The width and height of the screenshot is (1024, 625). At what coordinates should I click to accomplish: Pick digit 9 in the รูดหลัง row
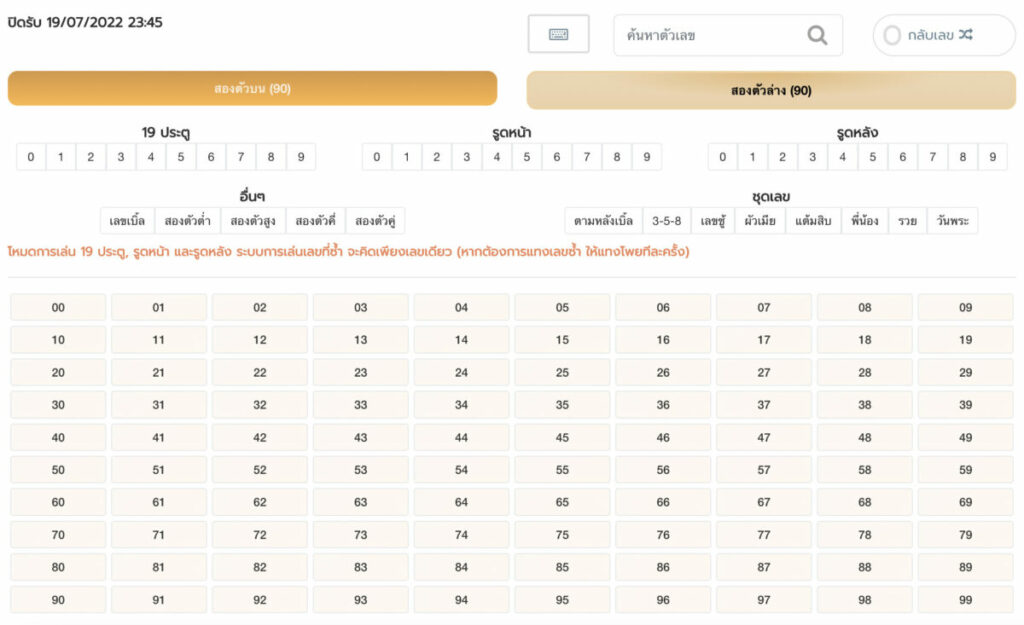coord(992,157)
